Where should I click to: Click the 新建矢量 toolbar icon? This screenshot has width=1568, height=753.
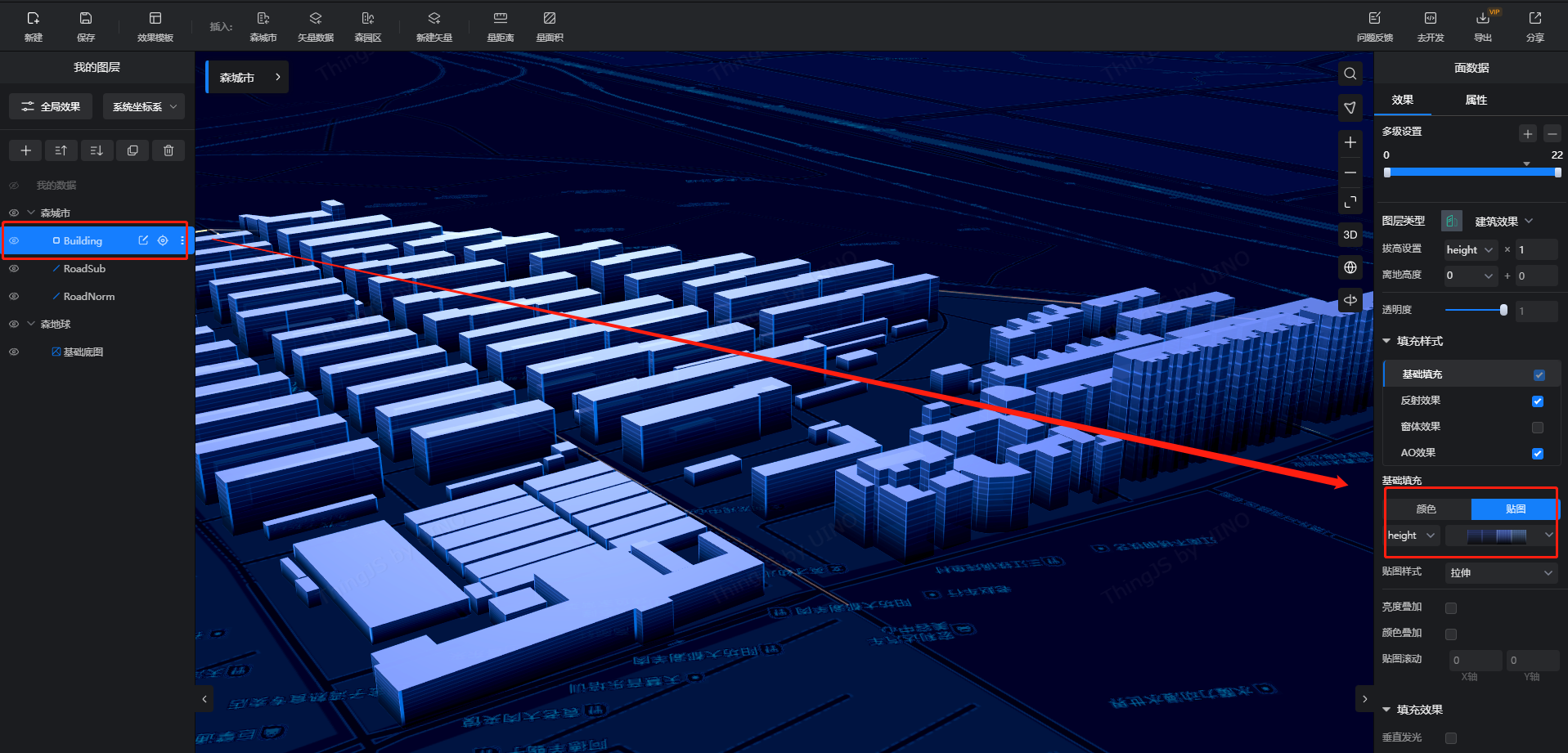coord(434,19)
